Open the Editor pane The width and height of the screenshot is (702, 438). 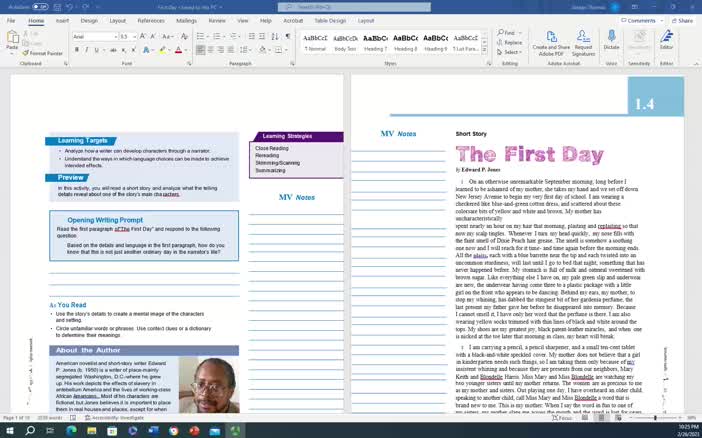(x=667, y=41)
